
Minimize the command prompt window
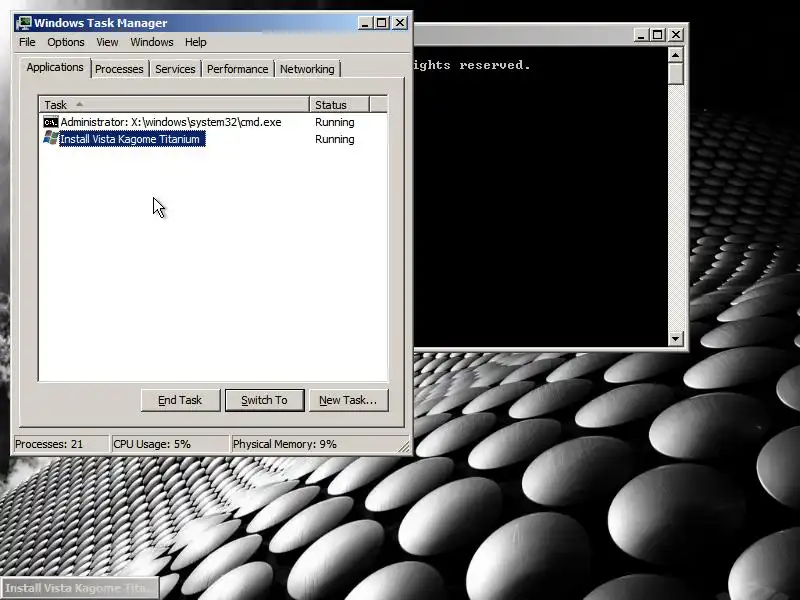point(641,35)
